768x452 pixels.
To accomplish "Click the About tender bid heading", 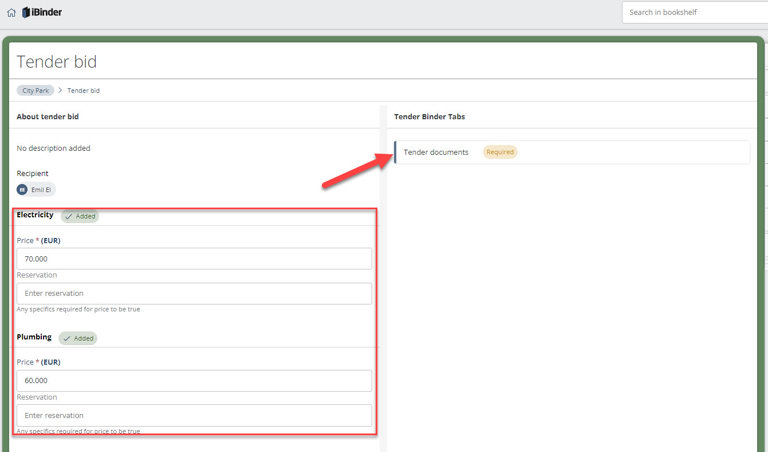I will [48, 117].
